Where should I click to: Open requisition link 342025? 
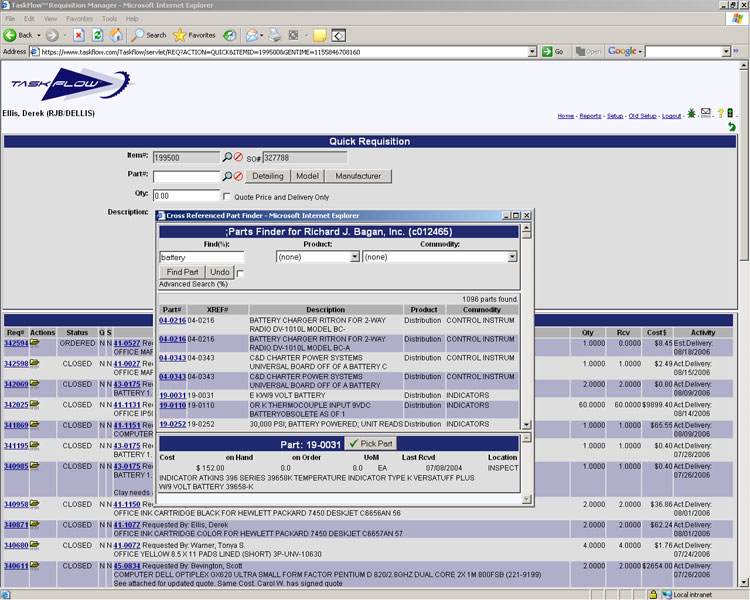(16, 405)
